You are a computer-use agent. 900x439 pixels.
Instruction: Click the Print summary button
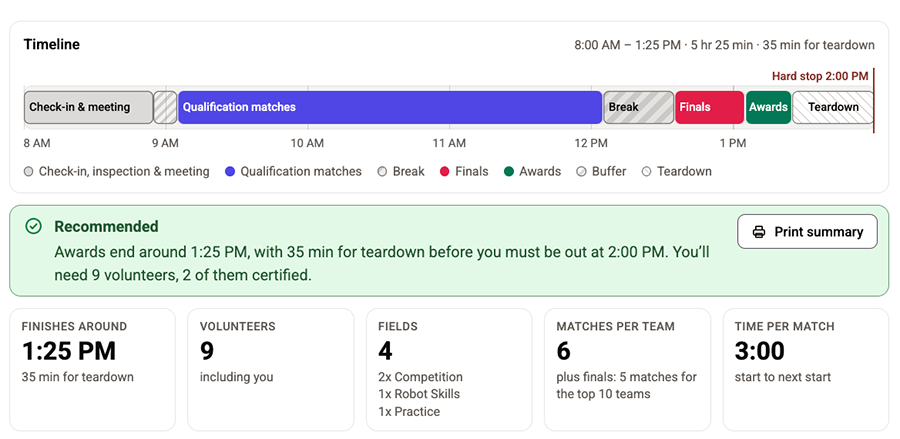(807, 231)
